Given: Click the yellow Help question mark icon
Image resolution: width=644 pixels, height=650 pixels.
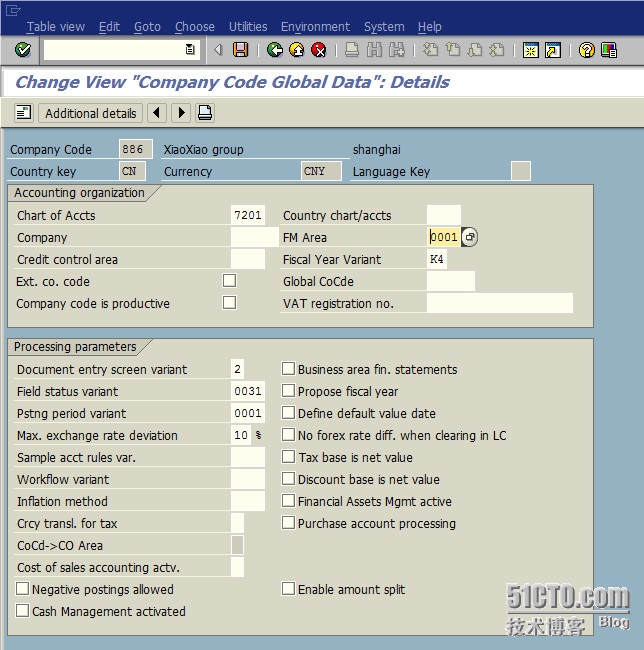Looking at the screenshot, I should coord(586,50).
